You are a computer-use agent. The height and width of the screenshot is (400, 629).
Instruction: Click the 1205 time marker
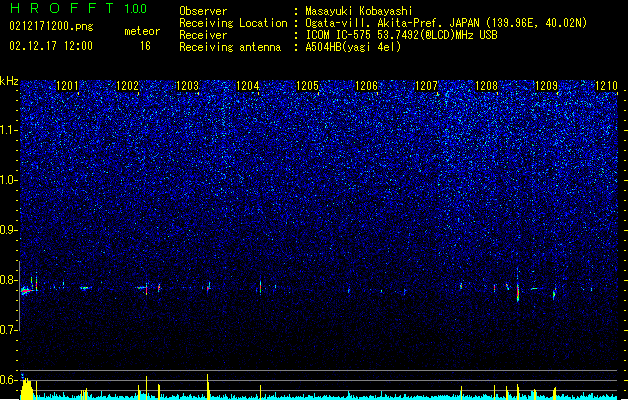tap(307, 86)
